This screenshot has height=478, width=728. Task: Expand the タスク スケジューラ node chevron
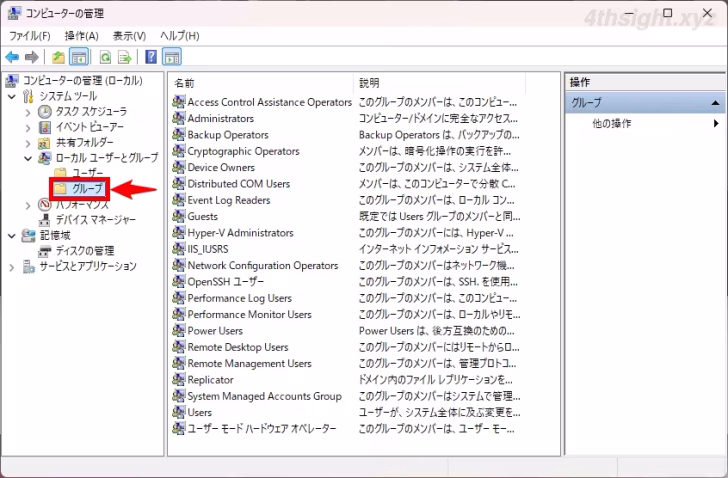point(28,112)
